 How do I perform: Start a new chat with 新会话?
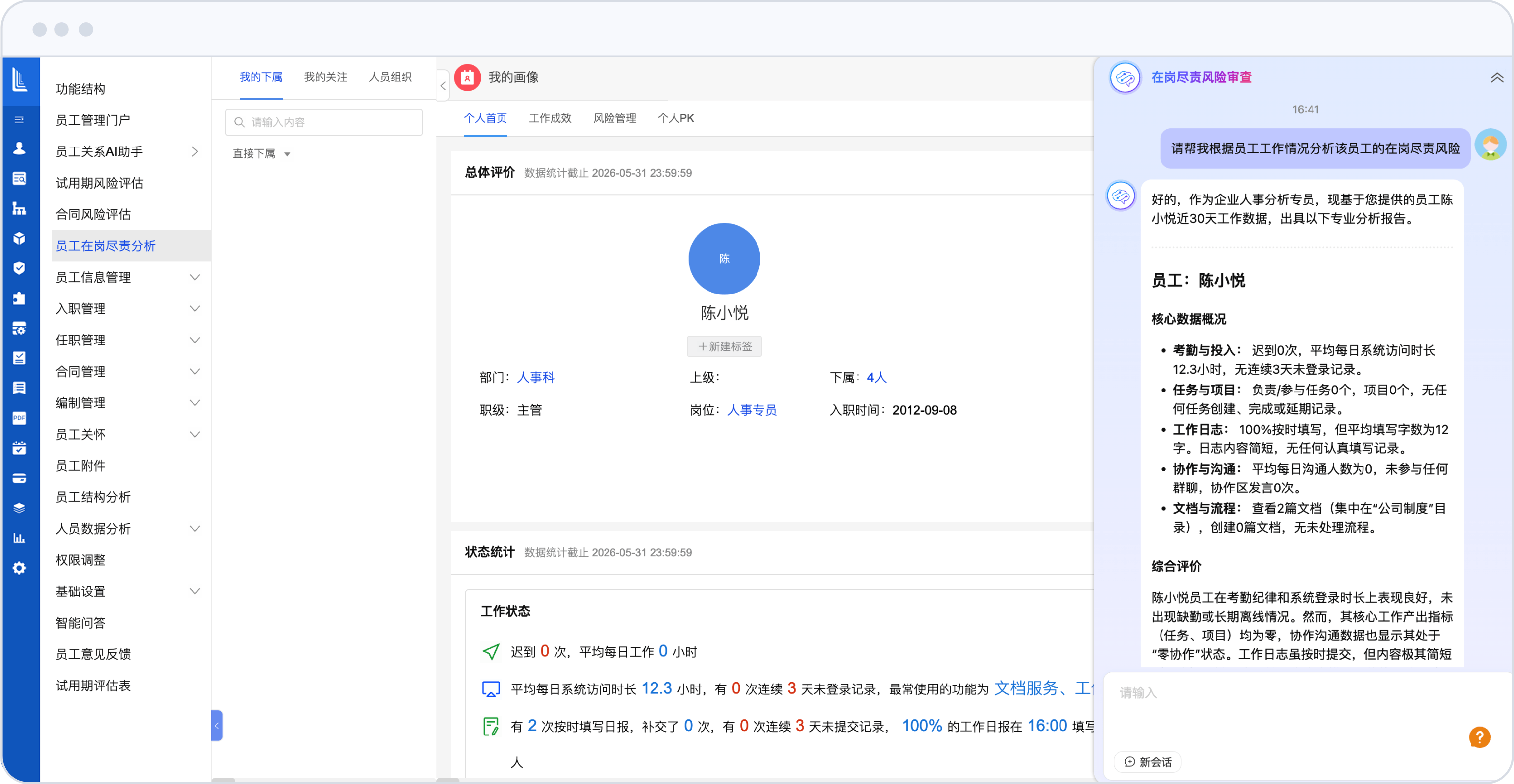[x=1148, y=762]
